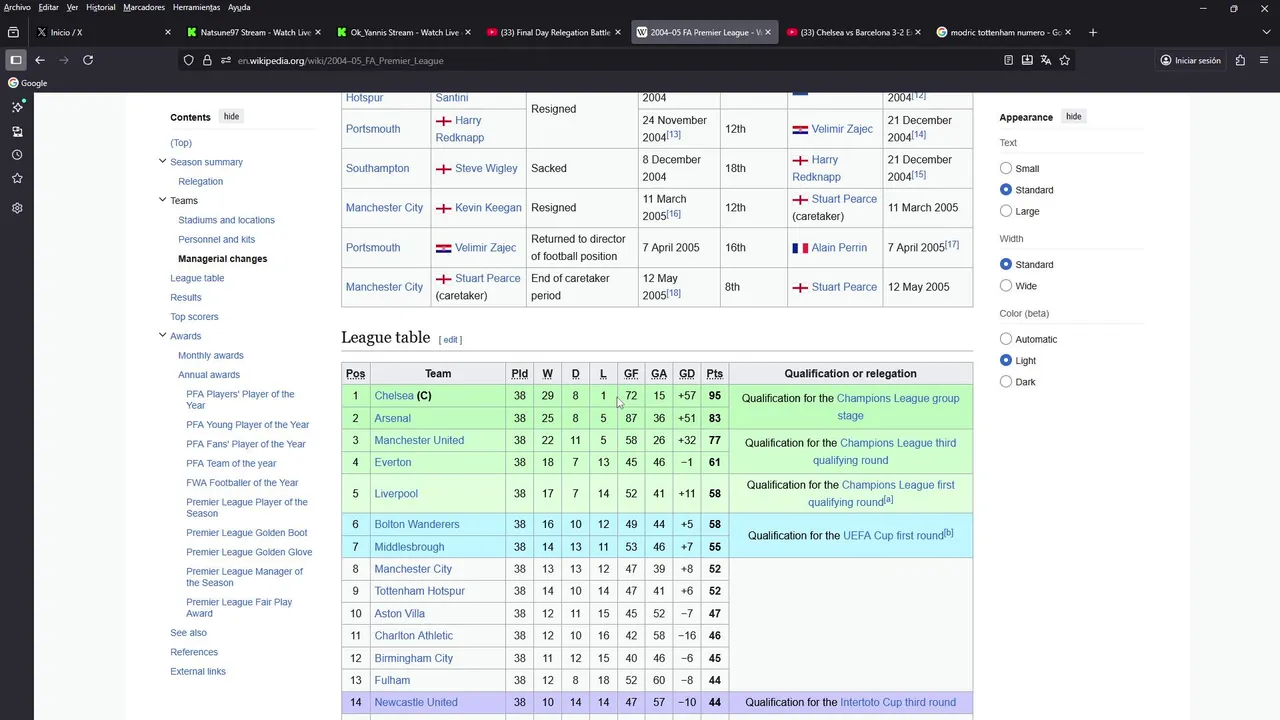Viewport: 1280px width, 720px height.
Task: Open history clock icon in sidebar
Action: pos(17,155)
